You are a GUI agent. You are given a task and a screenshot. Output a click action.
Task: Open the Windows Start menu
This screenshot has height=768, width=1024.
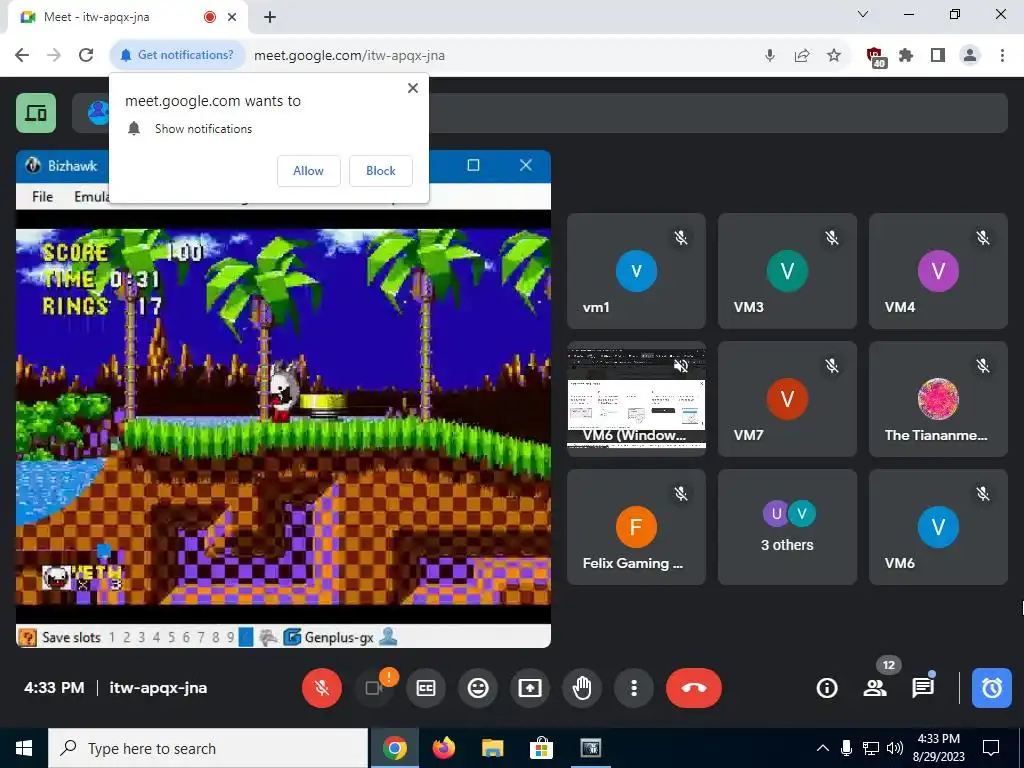[24, 748]
